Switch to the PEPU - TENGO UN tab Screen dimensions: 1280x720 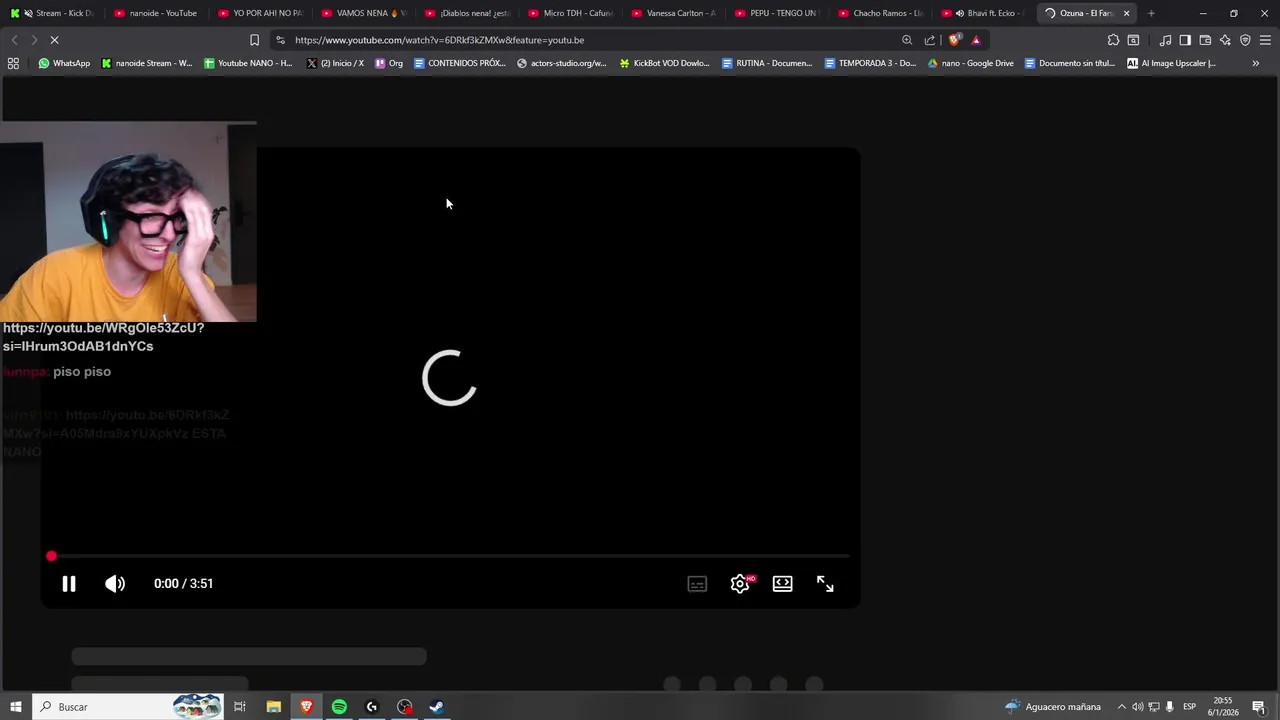pos(776,13)
